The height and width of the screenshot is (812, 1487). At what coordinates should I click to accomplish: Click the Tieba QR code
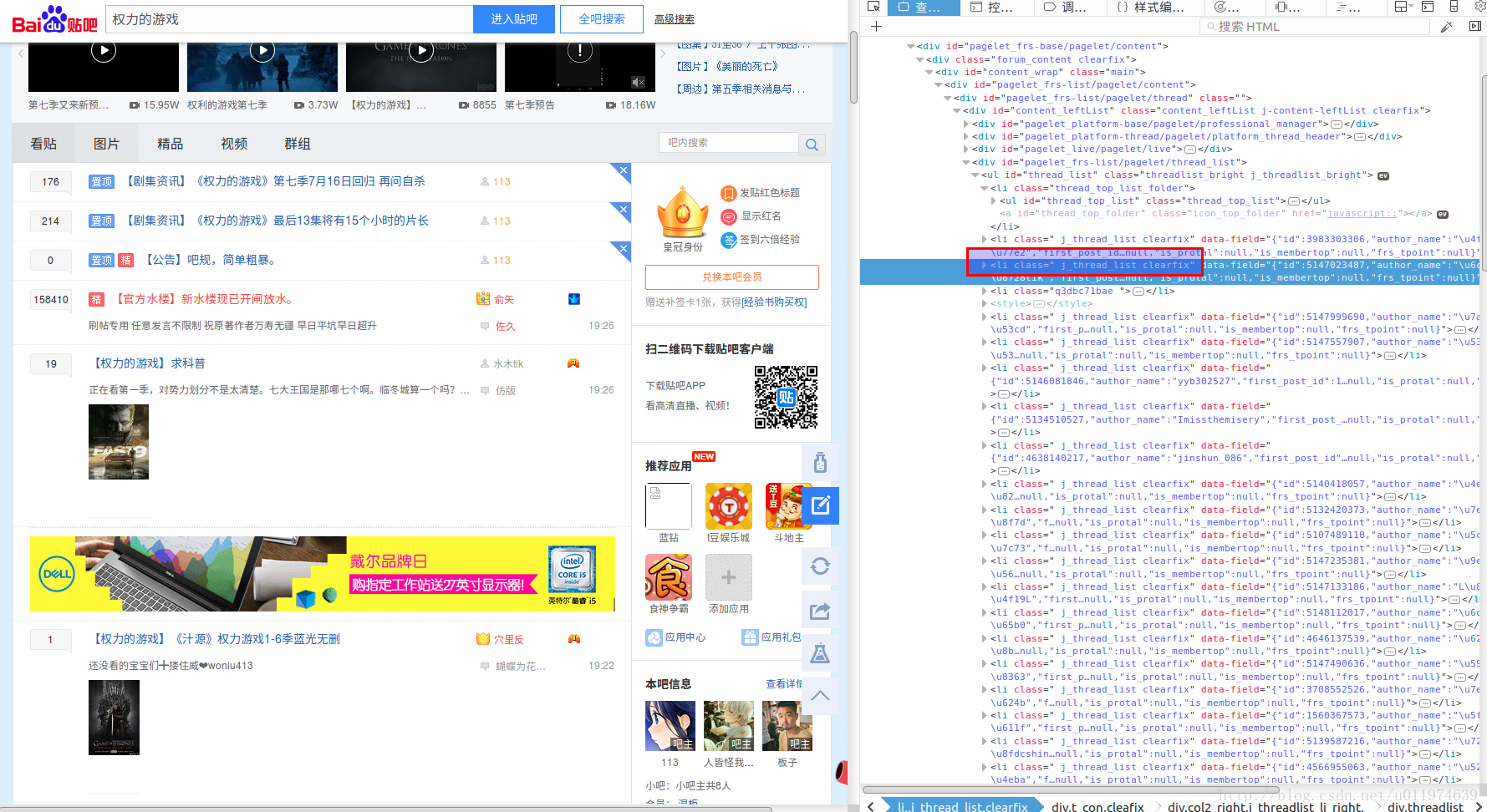click(x=786, y=397)
